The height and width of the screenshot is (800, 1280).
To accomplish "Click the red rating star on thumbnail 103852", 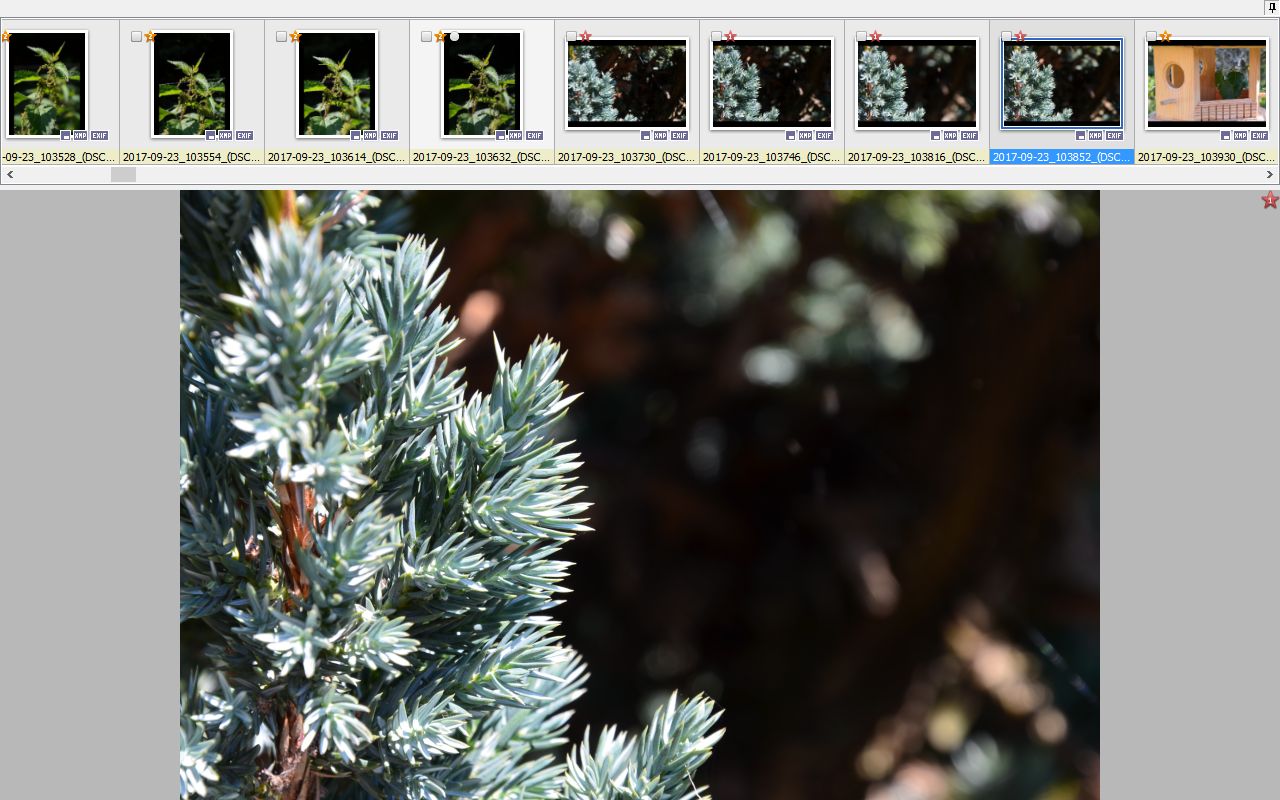I will coord(1020,37).
